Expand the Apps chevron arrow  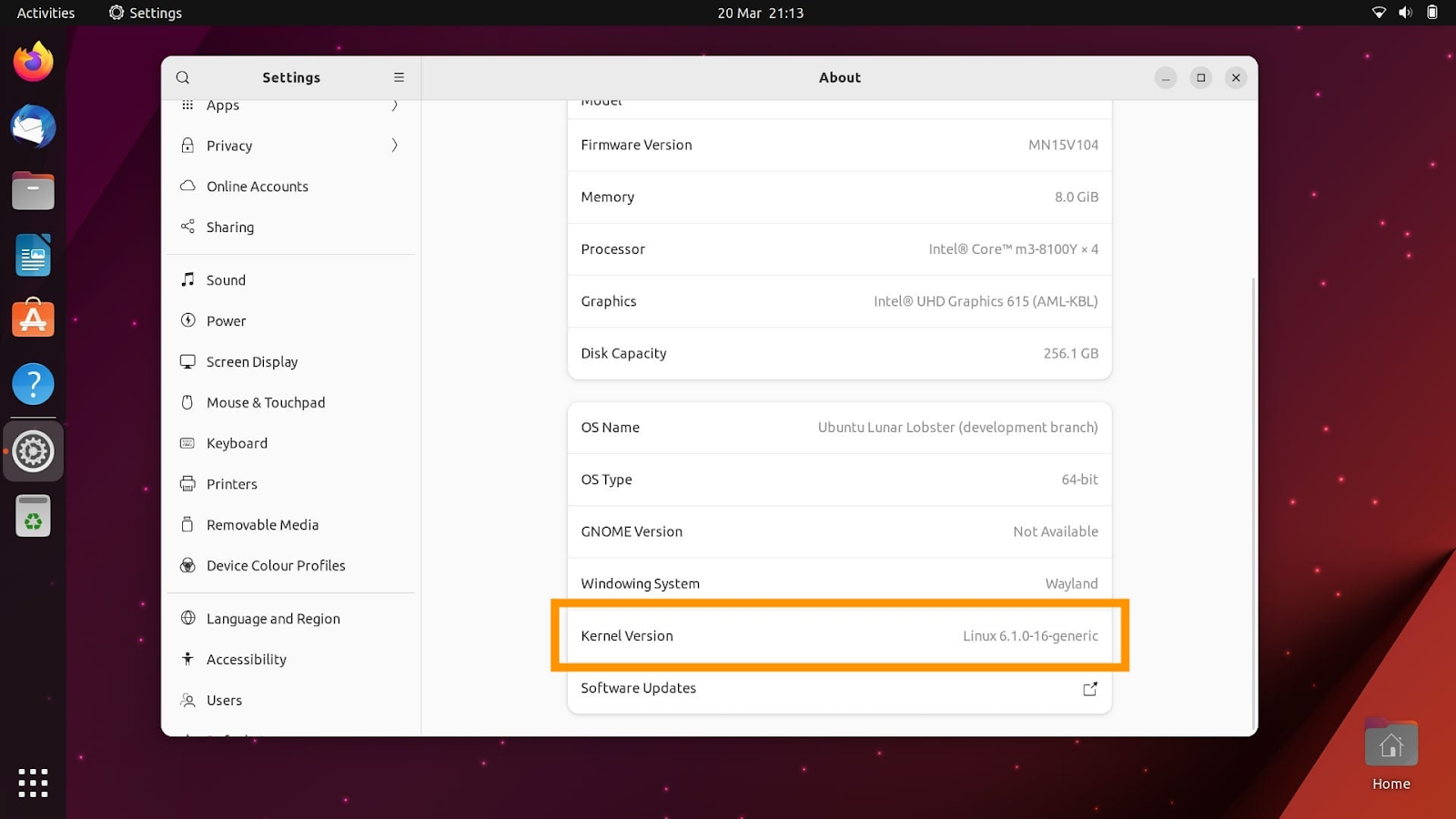point(395,105)
